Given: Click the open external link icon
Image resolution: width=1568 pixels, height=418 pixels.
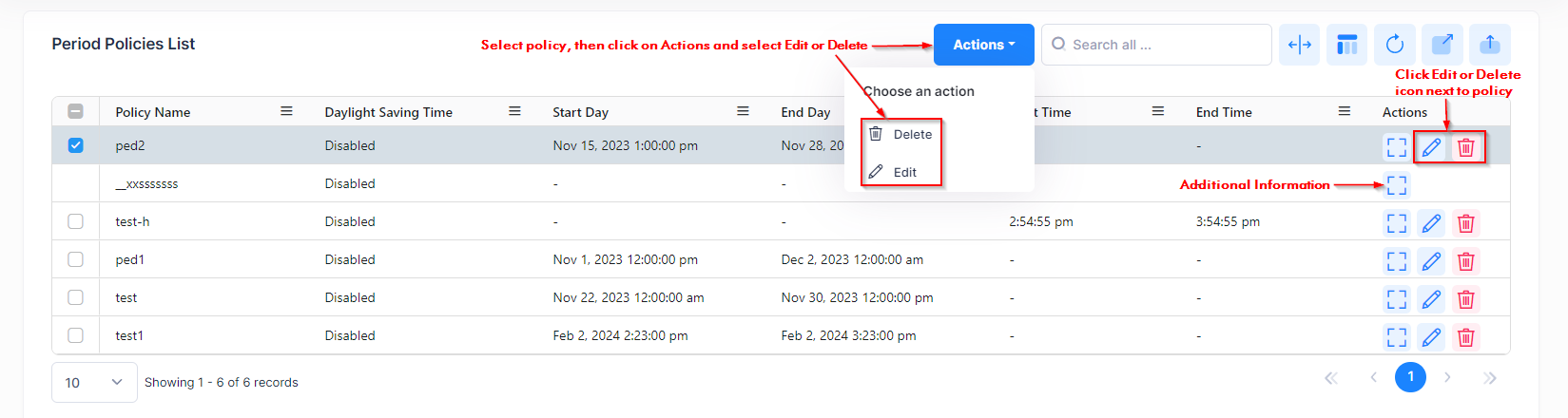Looking at the screenshot, I should pos(1442,45).
